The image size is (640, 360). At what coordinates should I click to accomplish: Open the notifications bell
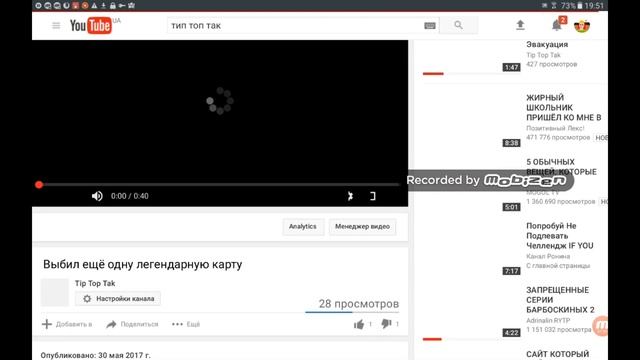coord(557,25)
